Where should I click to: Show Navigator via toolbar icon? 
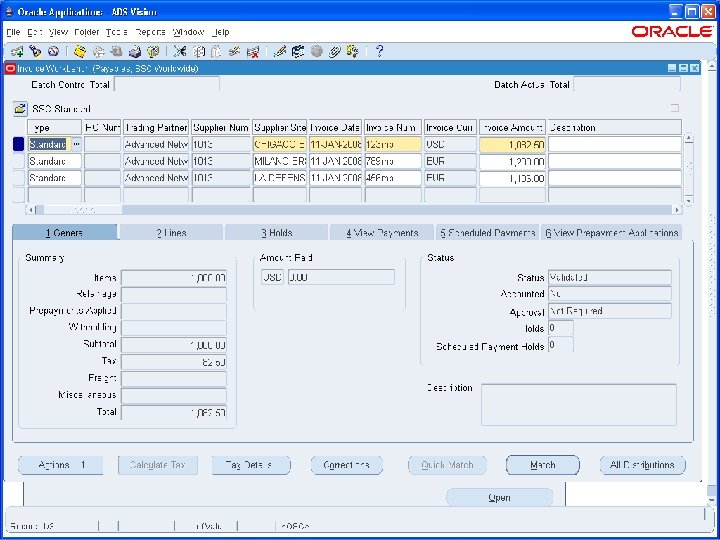tap(53, 51)
